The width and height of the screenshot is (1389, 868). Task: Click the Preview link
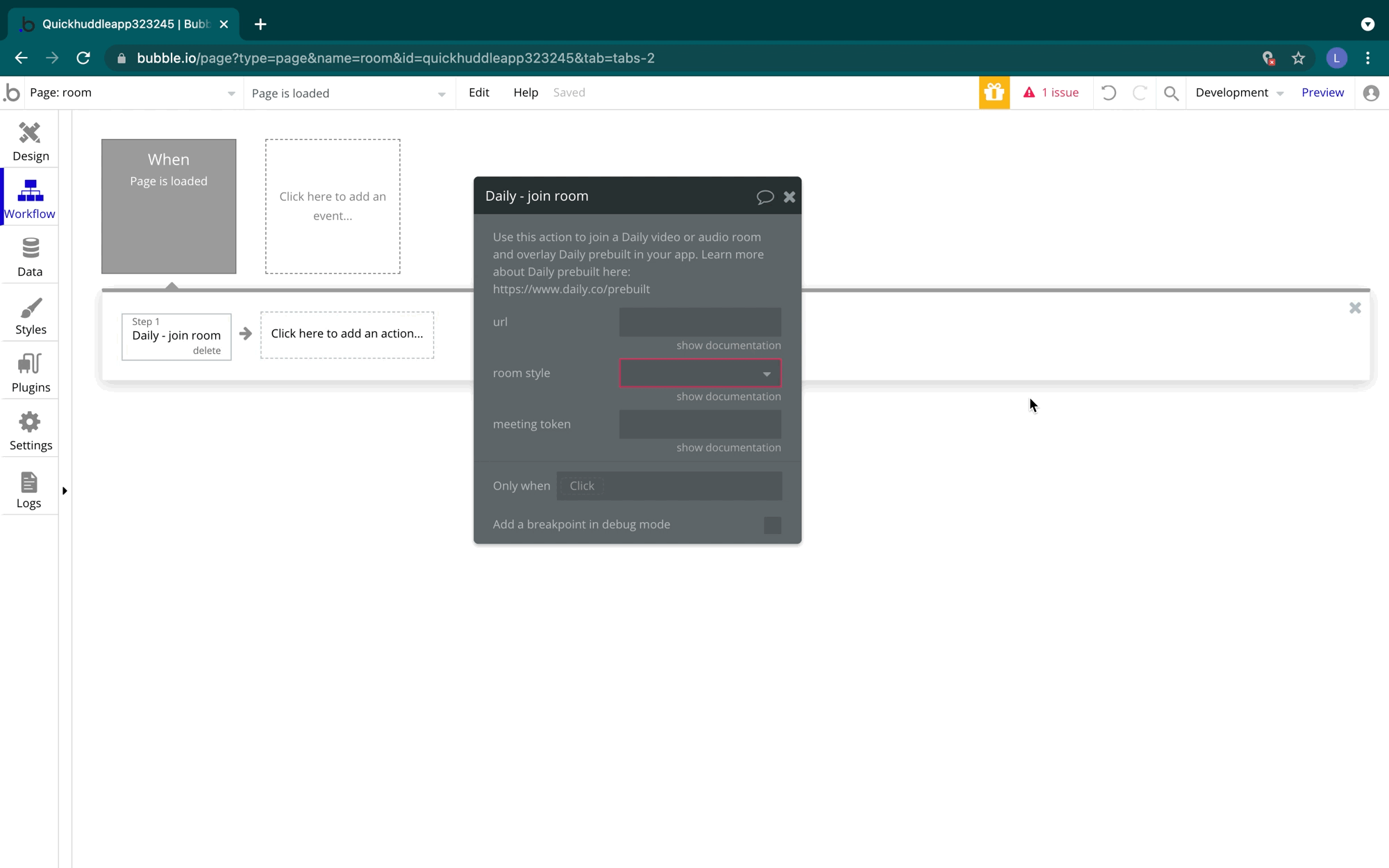click(1322, 92)
